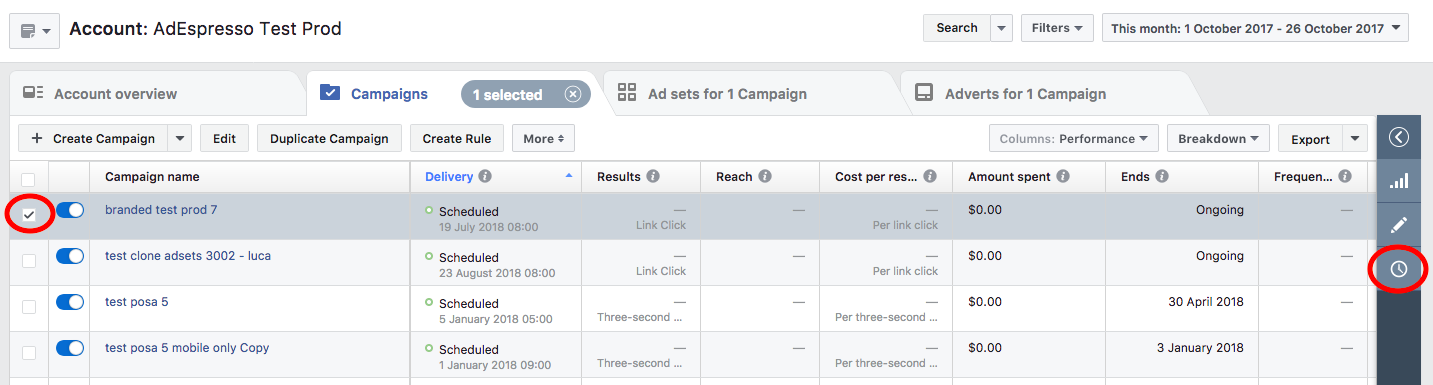
Task: Open the Filters dropdown
Action: (1057, 28)
